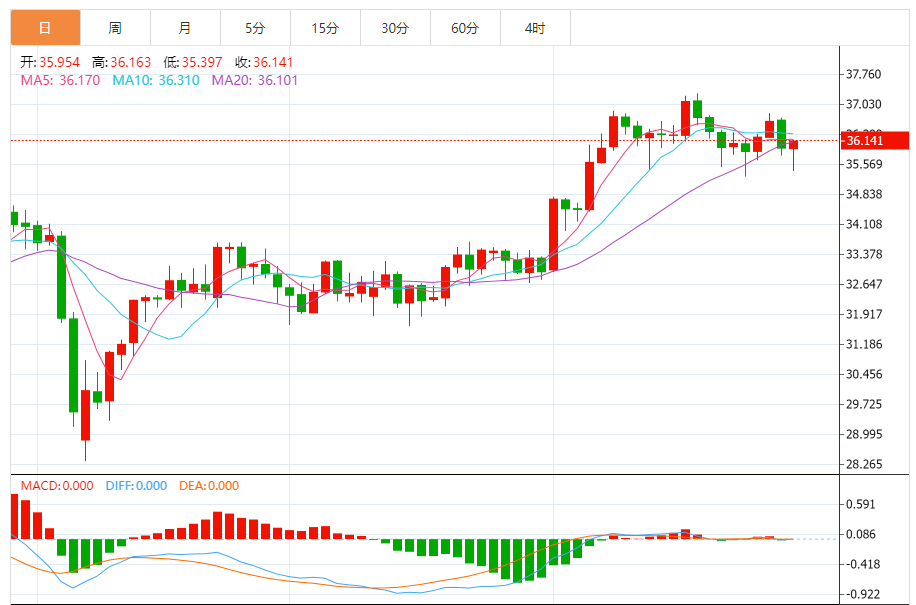916x605 pixels.
Task: Click the 高:36.163 high price value
Action: pos(122,62)
